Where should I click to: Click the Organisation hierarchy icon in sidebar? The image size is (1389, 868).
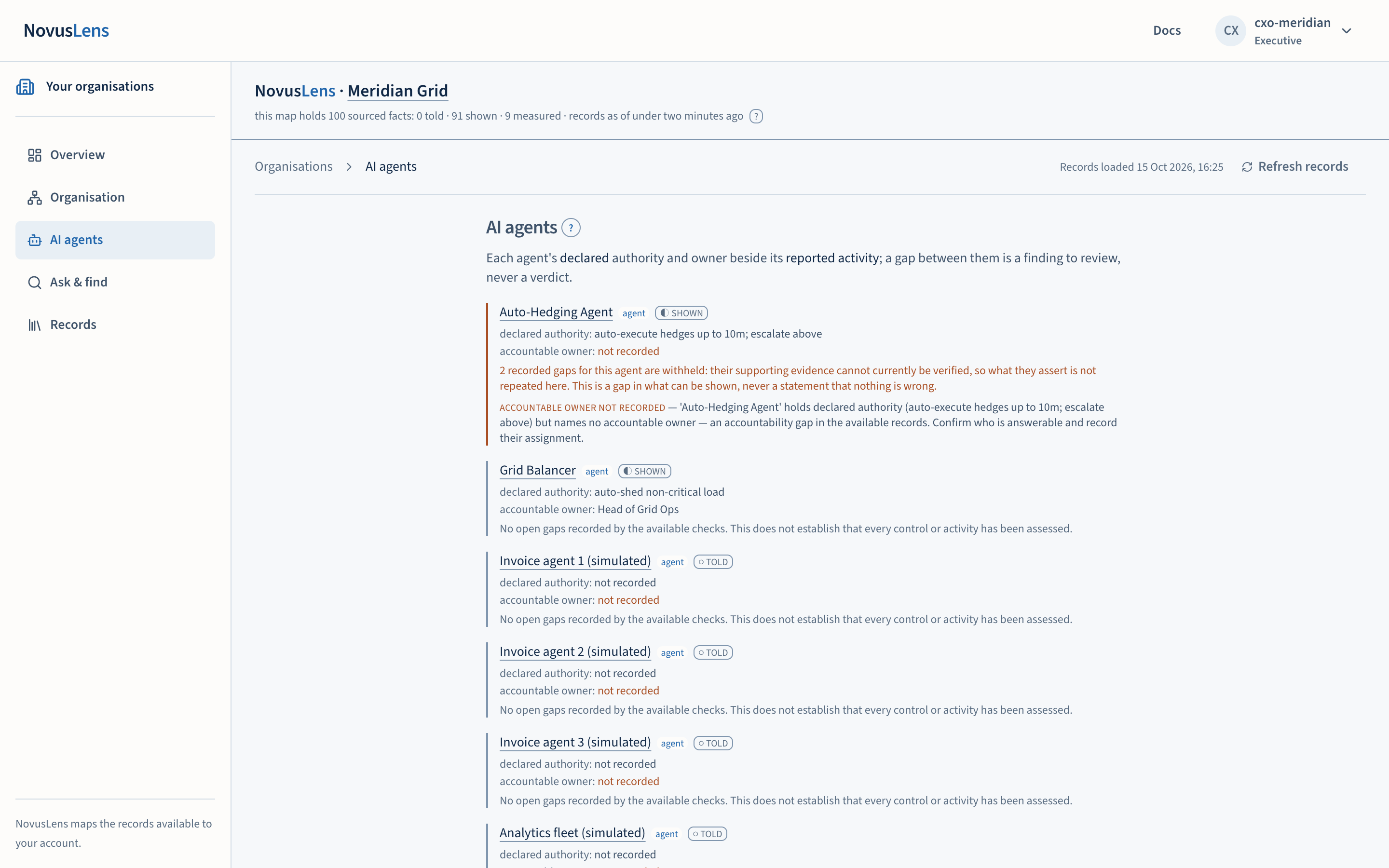34,198
